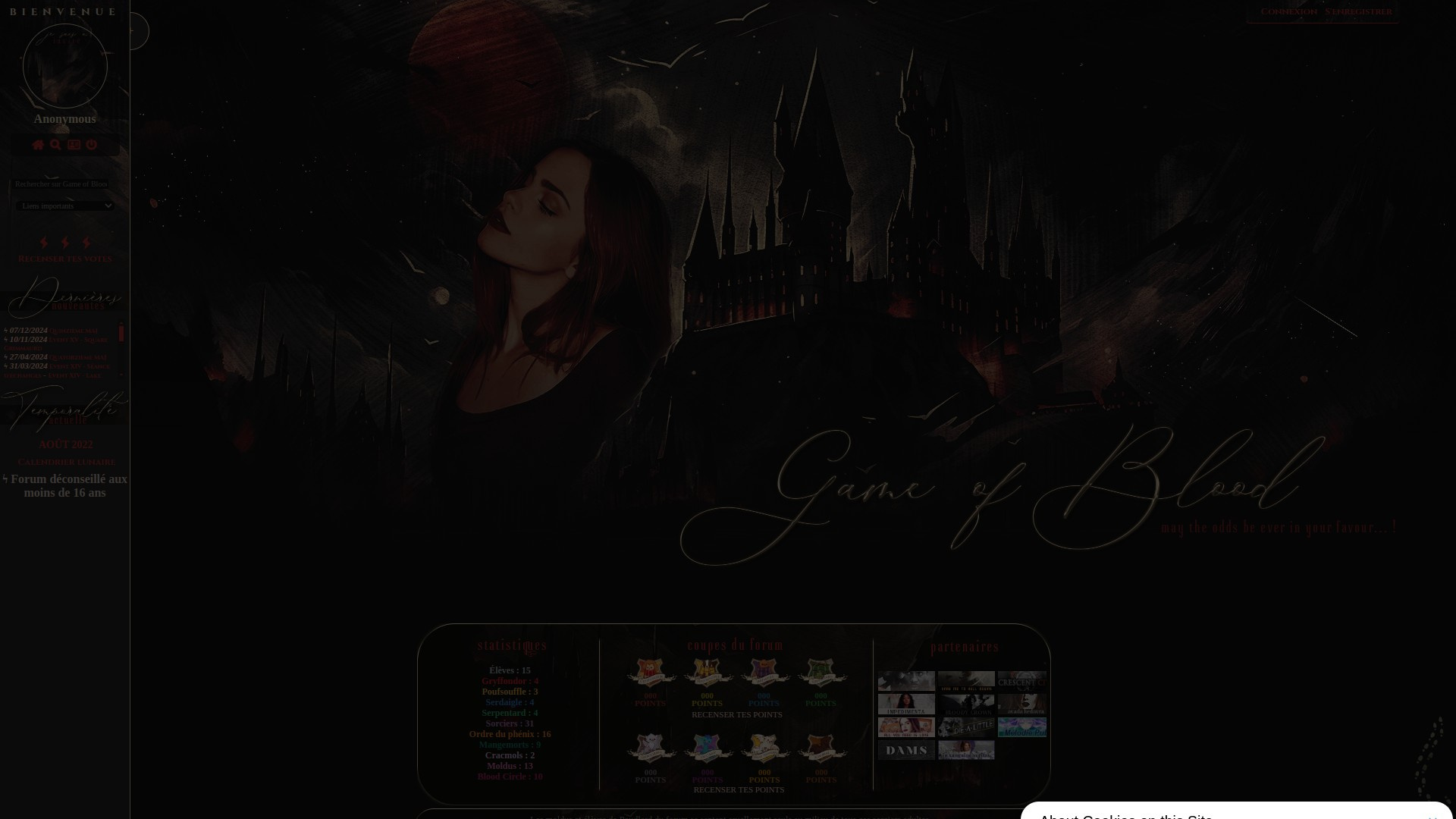The height and width of the screenshot is (819, 1456).
Task: Open the Die-a-little partner banner
Action: pyautogui.click(x=966, y=727)
